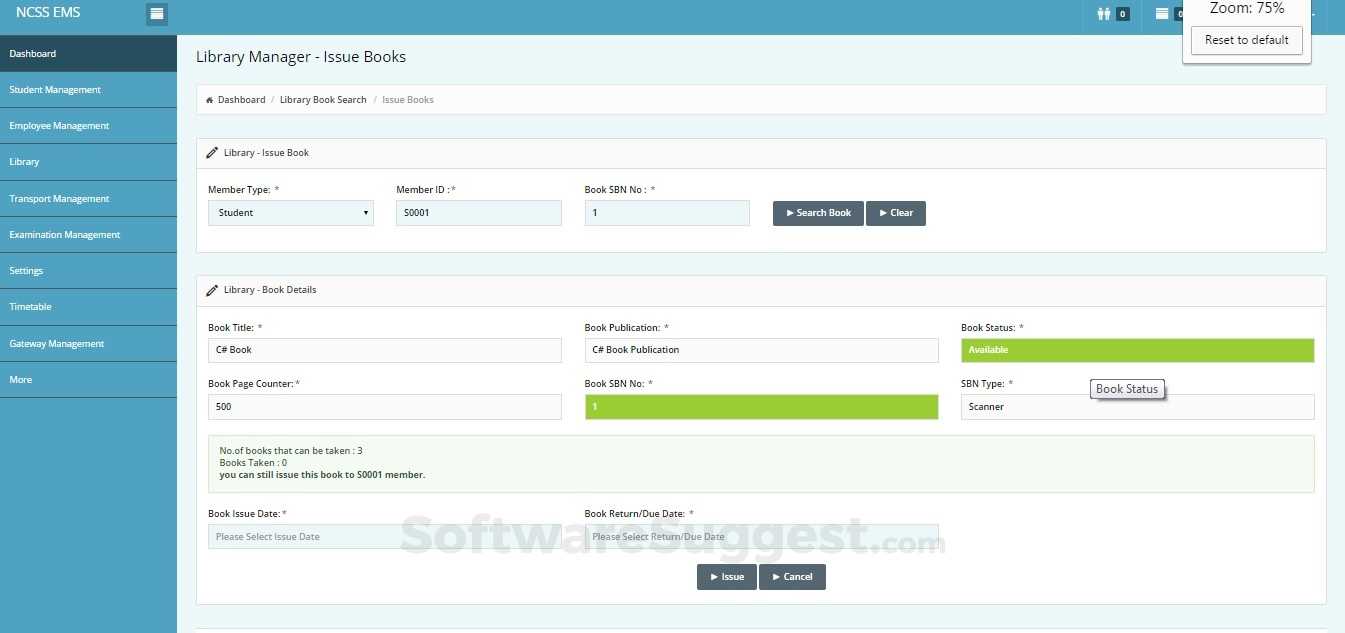Open the Member Type dropdown
1345x633 pixels.
(291, 213)
